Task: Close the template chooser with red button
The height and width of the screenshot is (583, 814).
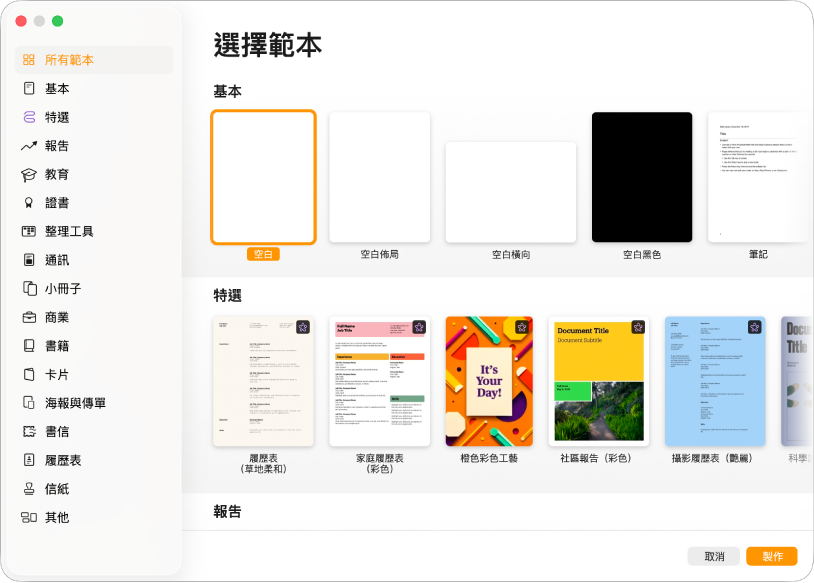Action: coord(21,21)
